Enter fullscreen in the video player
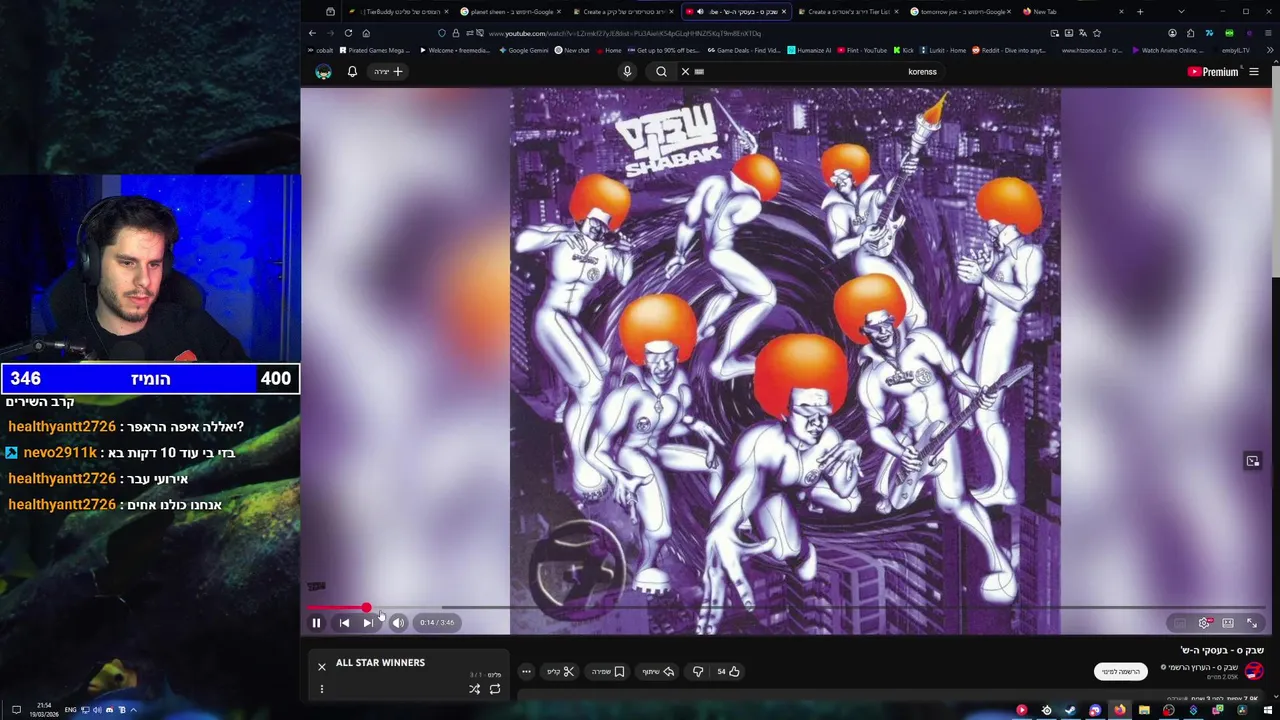This screenshot has width=1280, height=720. [1252, 623]
